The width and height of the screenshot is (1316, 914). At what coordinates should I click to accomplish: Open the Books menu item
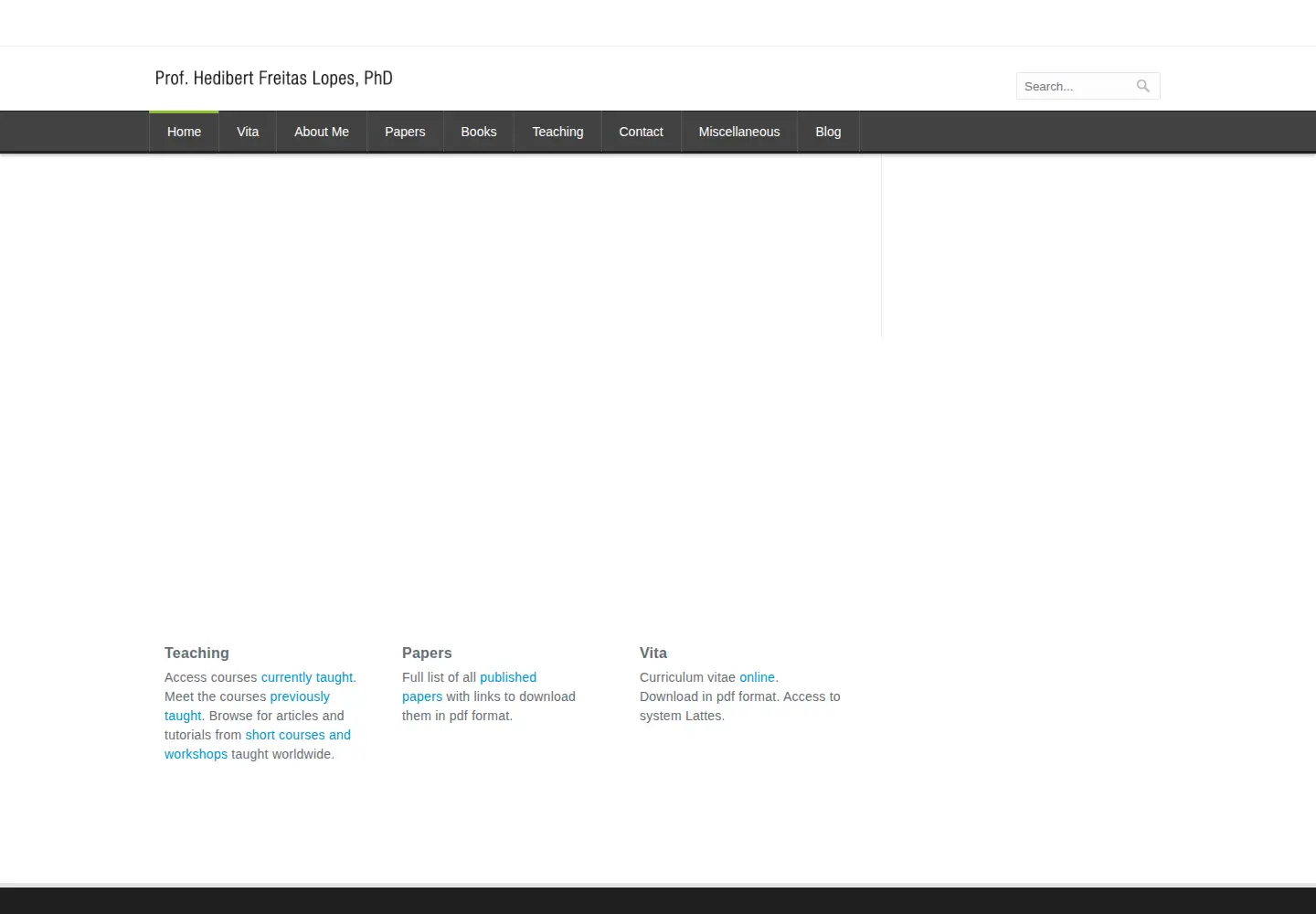coord(479,132)
